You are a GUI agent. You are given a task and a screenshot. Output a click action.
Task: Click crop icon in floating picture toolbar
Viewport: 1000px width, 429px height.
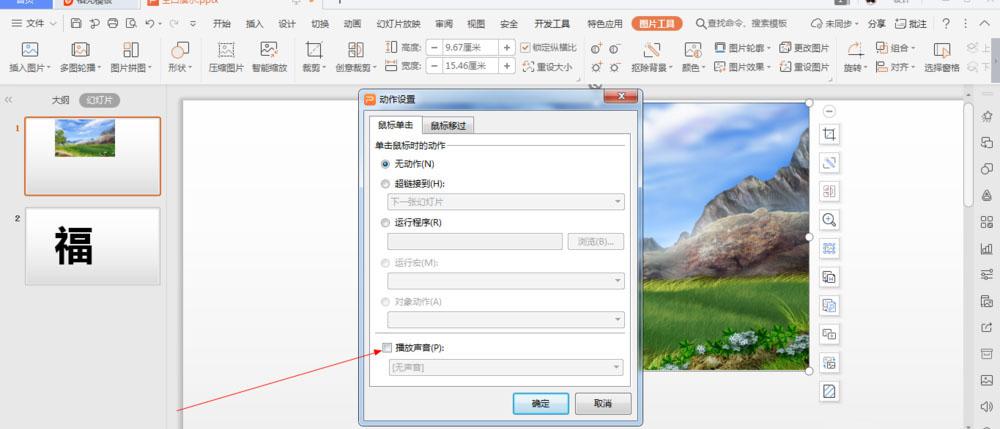point(829,135)
